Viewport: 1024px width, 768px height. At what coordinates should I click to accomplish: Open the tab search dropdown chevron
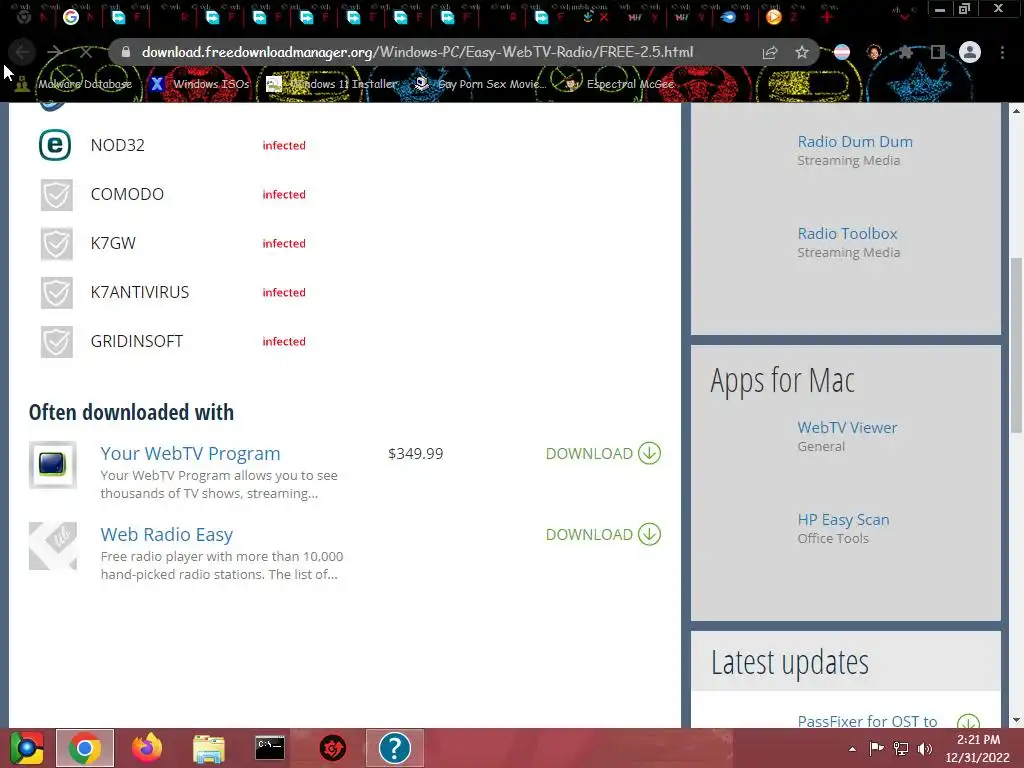(904, 17)
